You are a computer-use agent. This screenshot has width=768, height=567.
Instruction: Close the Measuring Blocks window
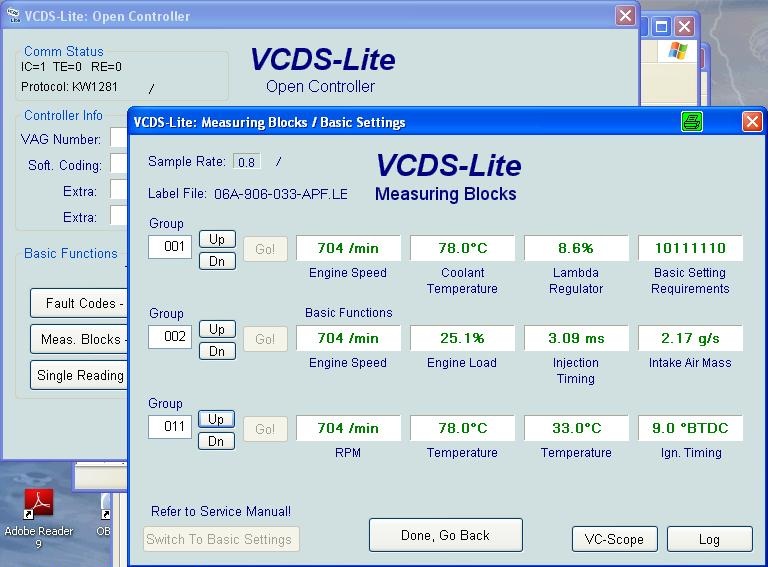[751, 122]
